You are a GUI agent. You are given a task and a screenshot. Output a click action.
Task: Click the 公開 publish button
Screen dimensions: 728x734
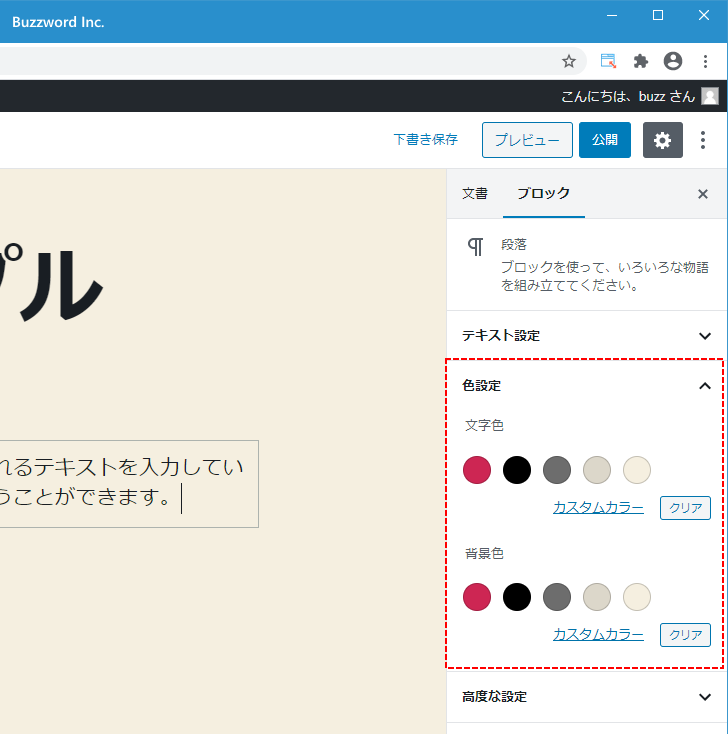tap(605, 140)
